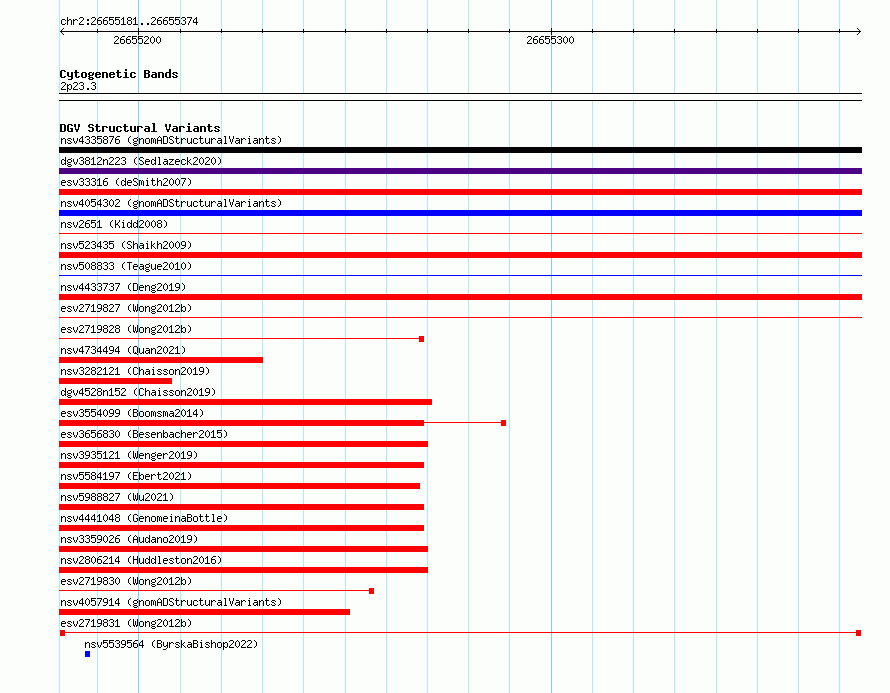Click the chr2:26655181..26655374 region label
This screenshot has height=693, width=890.
pos(129,22)
